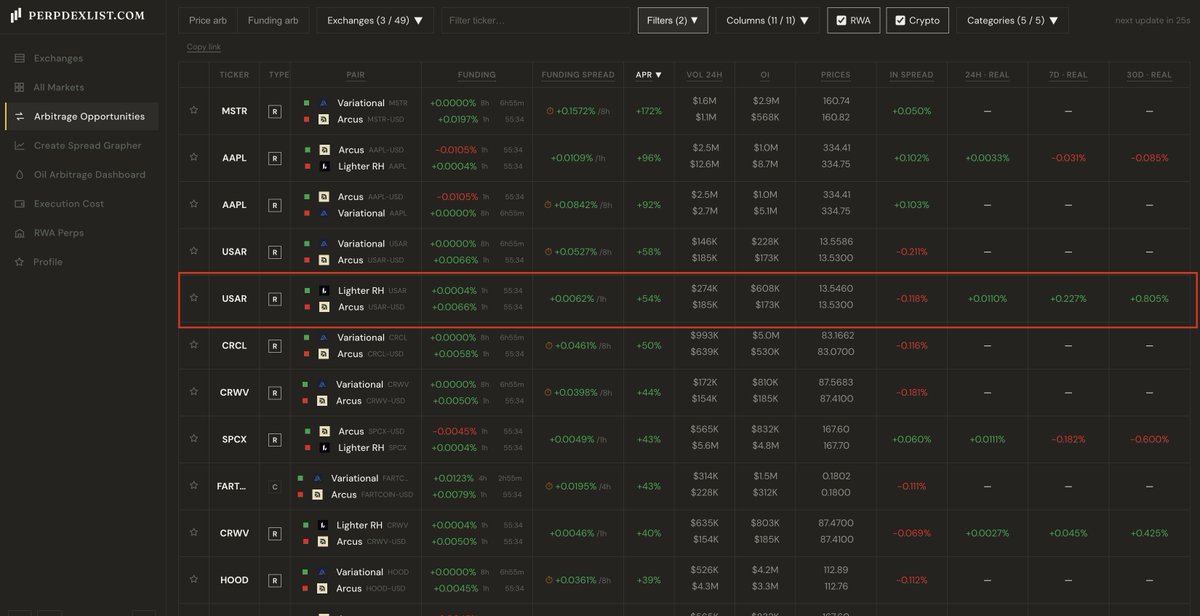Favorite the MSTR row star
This screenshot has width=1200, height=616.
(x=193, y=110)
